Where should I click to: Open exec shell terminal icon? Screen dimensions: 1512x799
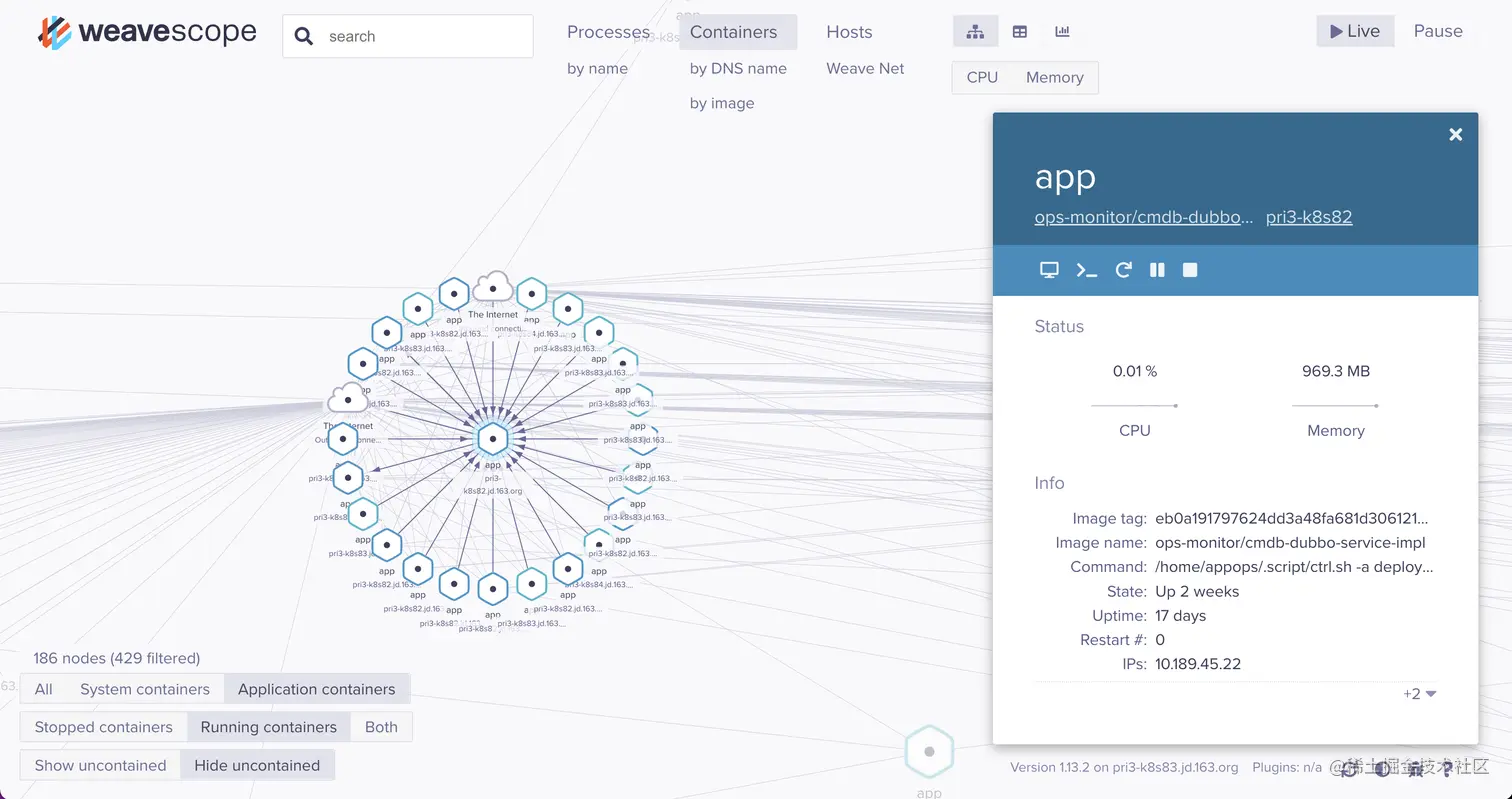point(1086,270)
